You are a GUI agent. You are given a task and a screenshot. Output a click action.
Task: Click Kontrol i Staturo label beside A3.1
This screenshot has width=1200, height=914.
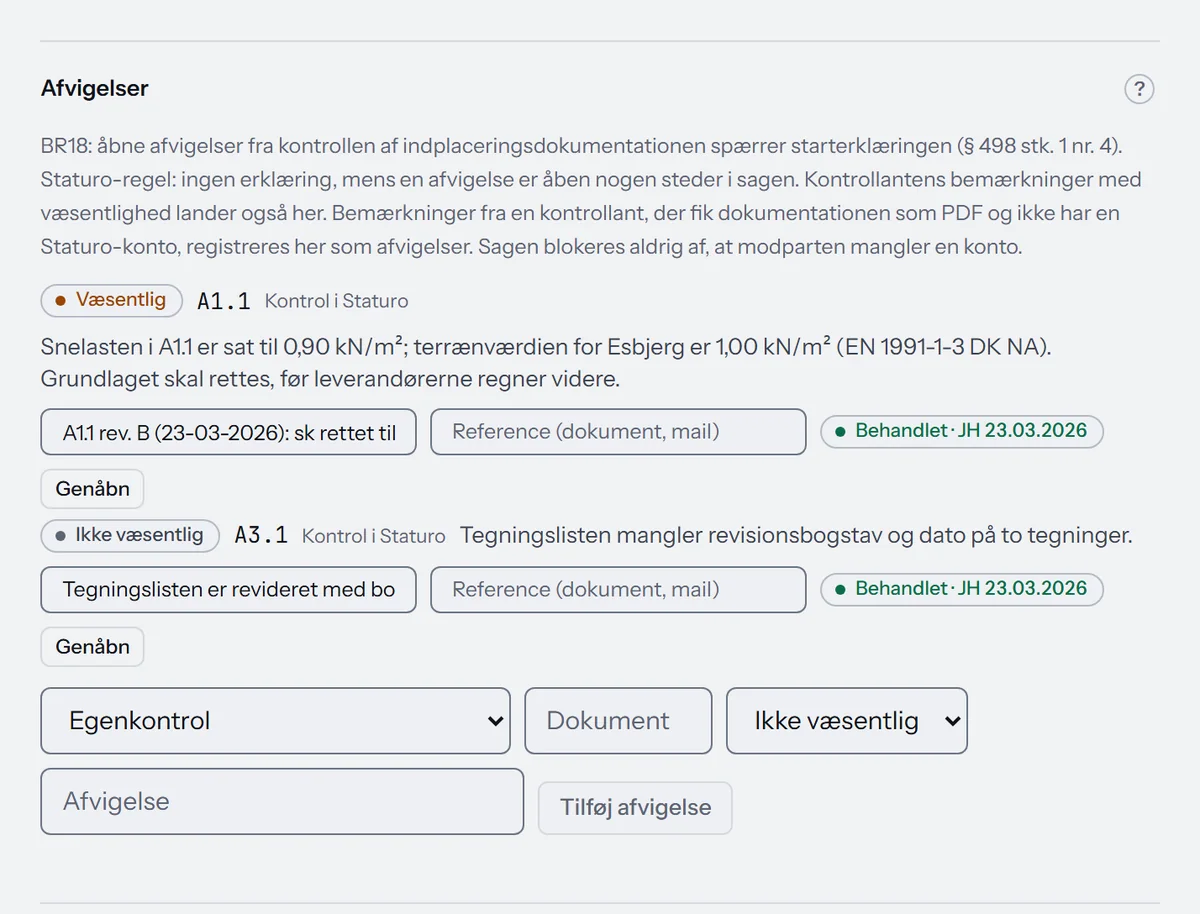point(373,536)
